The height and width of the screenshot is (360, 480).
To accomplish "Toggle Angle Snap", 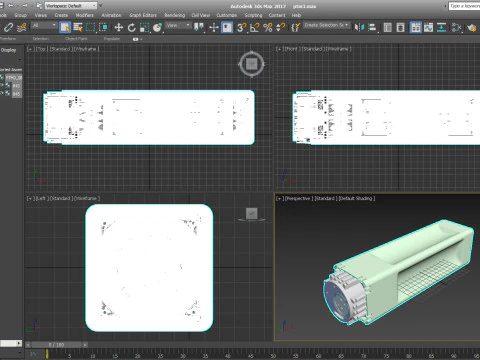I will (255, 27).
